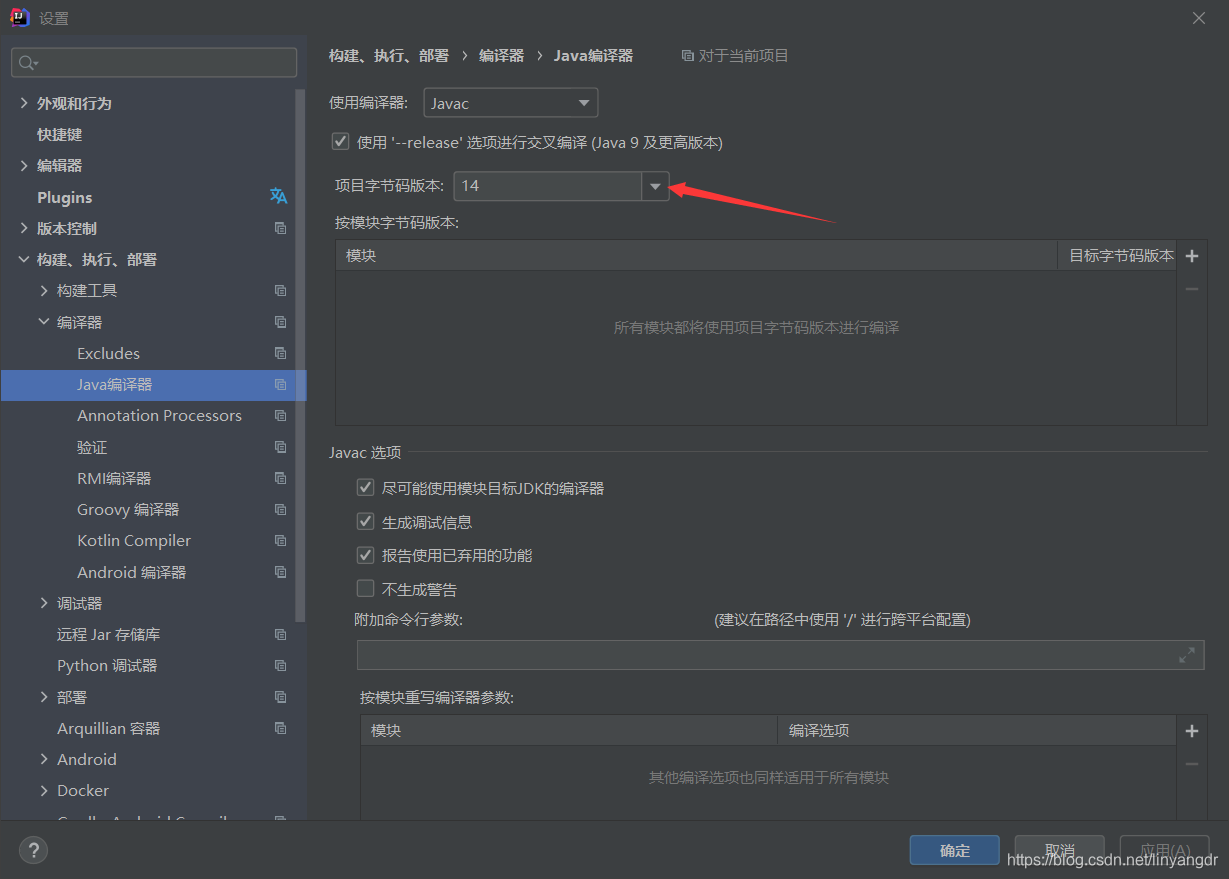Click project-level icon beside 构建工具

click(x=280, y=291)
